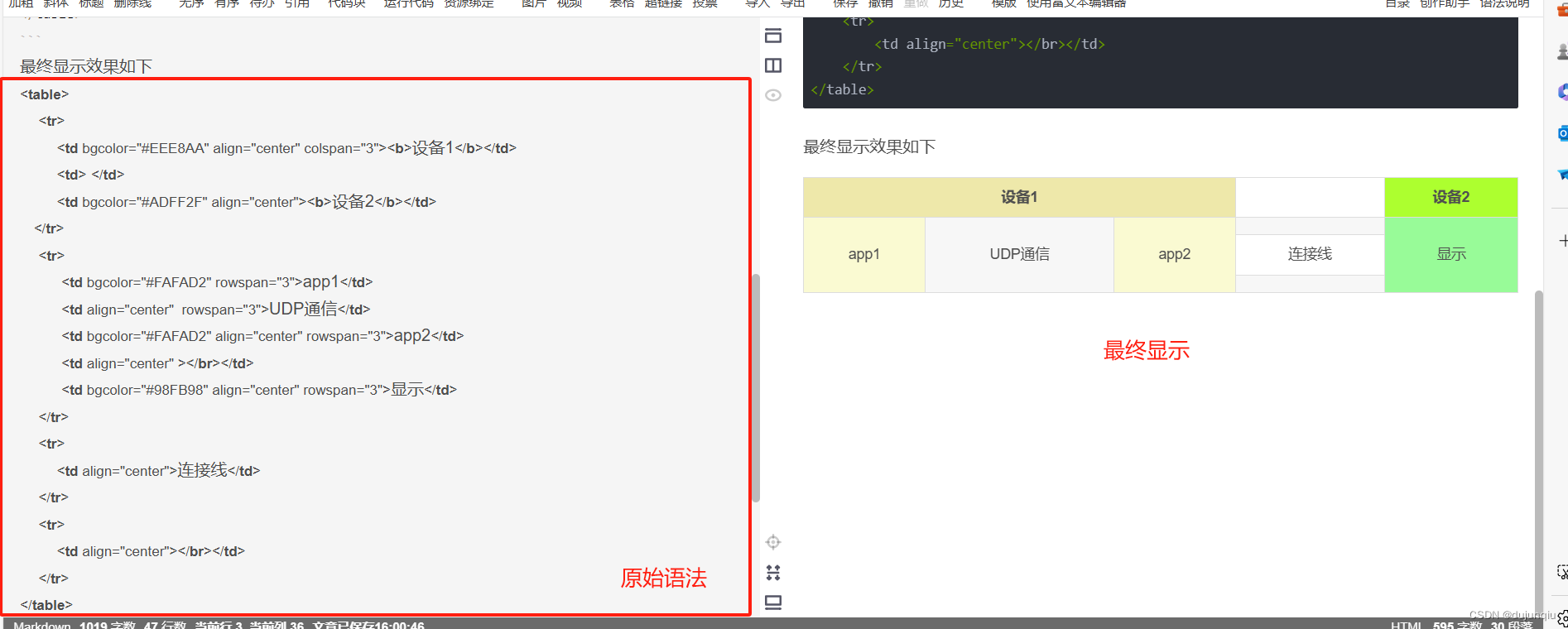Insert an image with 图片
This screenshot has width=1568, height=629.
pos(534,4)
